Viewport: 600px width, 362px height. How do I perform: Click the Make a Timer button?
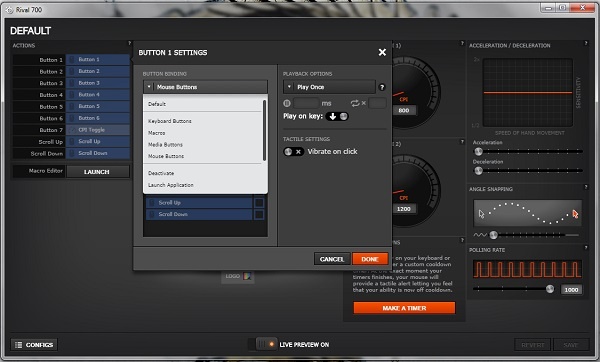pyautogui.click(x=404, y=308)
